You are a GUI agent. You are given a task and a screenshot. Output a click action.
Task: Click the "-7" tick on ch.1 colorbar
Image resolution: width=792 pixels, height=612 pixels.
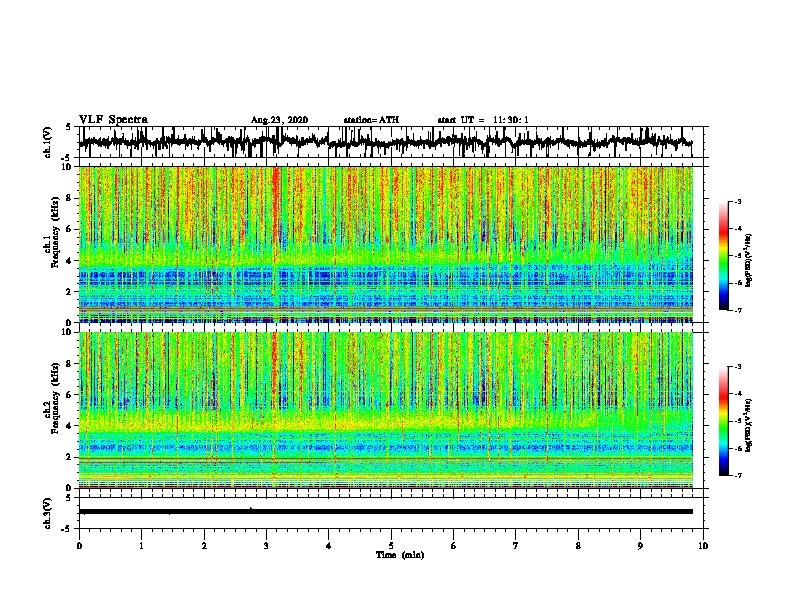point(738,310)
